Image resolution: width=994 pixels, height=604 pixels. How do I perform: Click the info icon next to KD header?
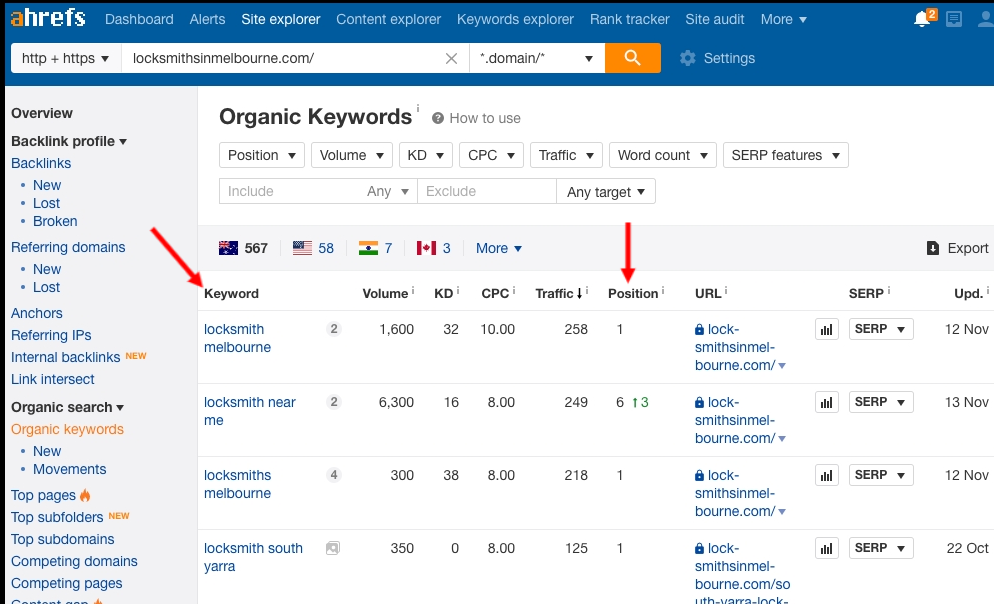[x=458, y=290]
